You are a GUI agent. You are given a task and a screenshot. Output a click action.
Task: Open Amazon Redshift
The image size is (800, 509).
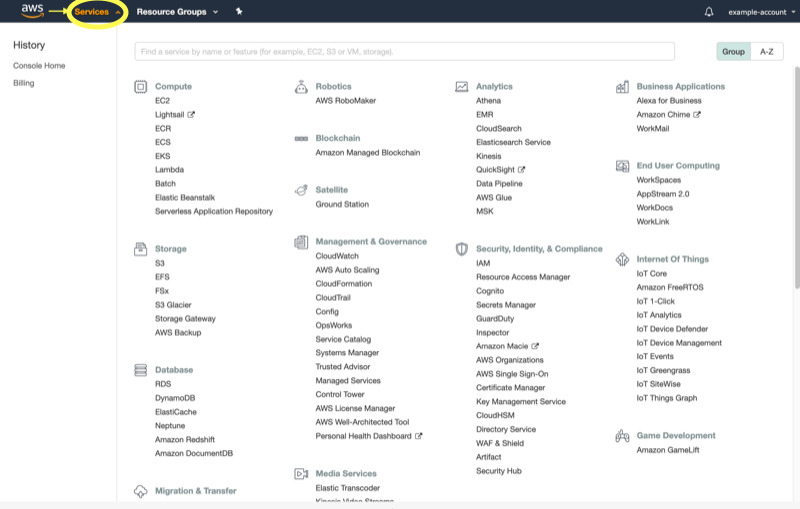[x=185, y=440]
